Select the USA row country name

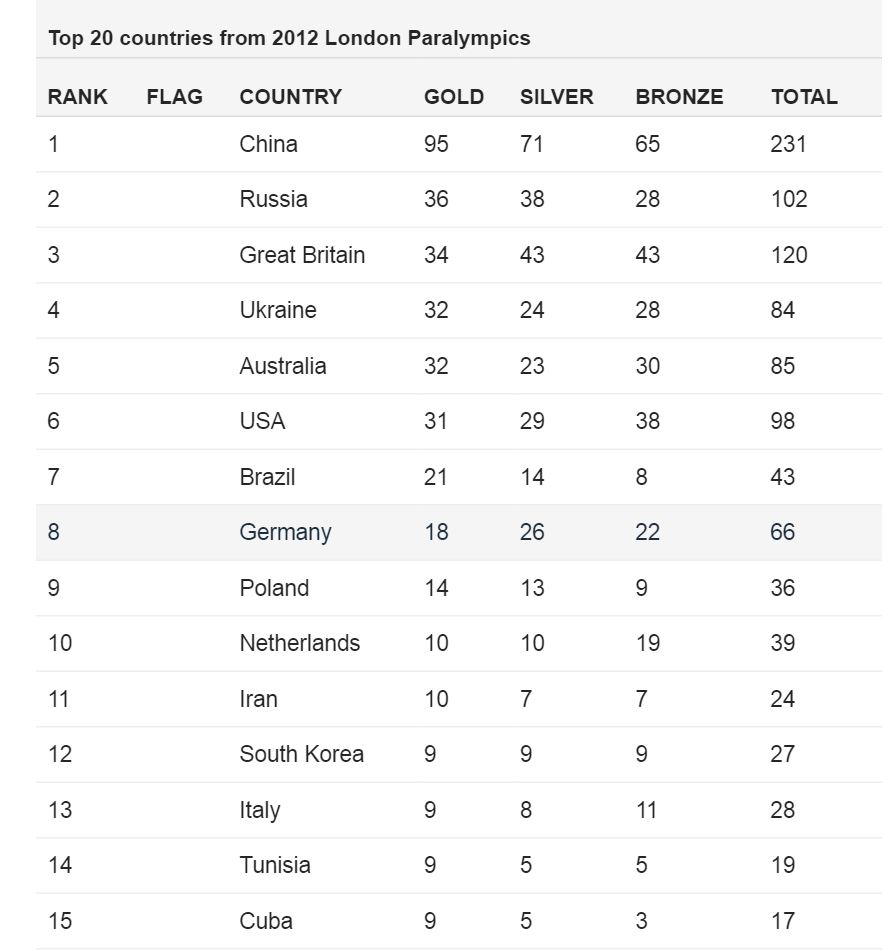click(262, 421)
